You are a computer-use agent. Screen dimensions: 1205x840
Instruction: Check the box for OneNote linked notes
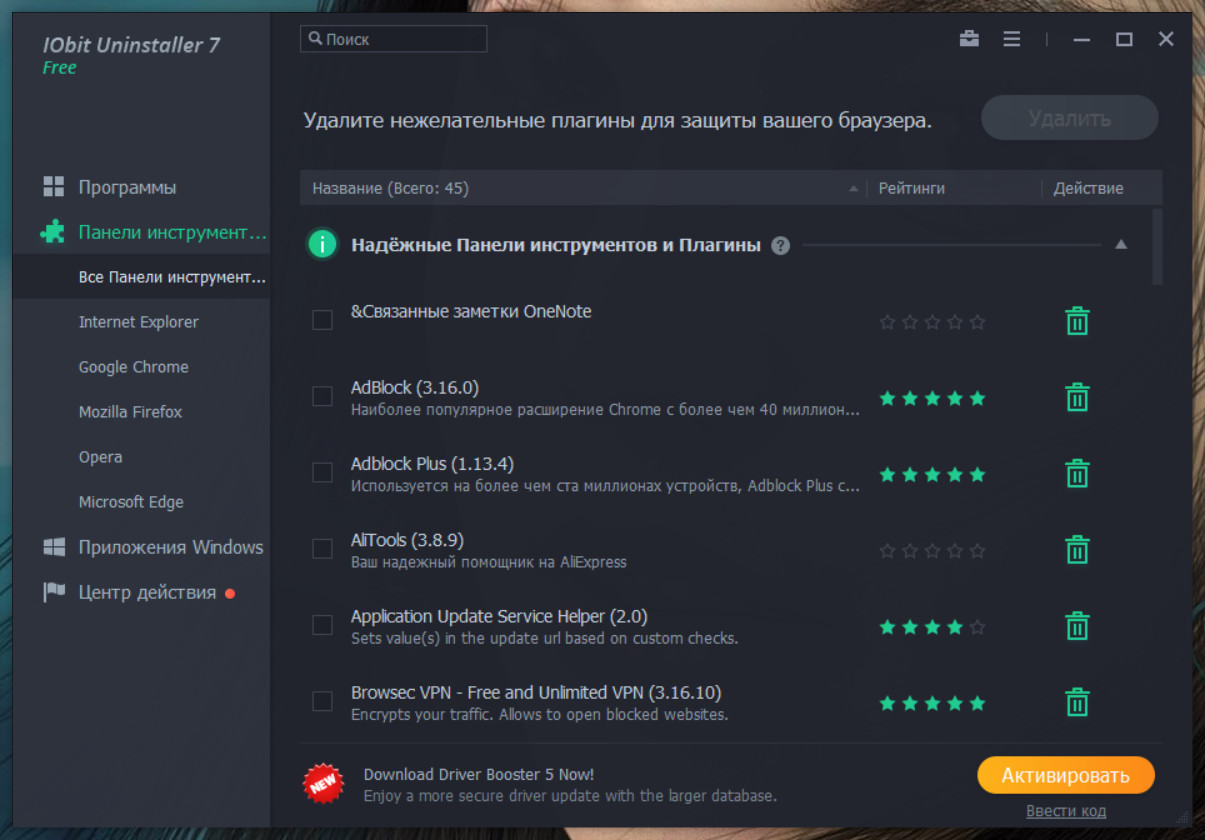(x=323, y=320)
